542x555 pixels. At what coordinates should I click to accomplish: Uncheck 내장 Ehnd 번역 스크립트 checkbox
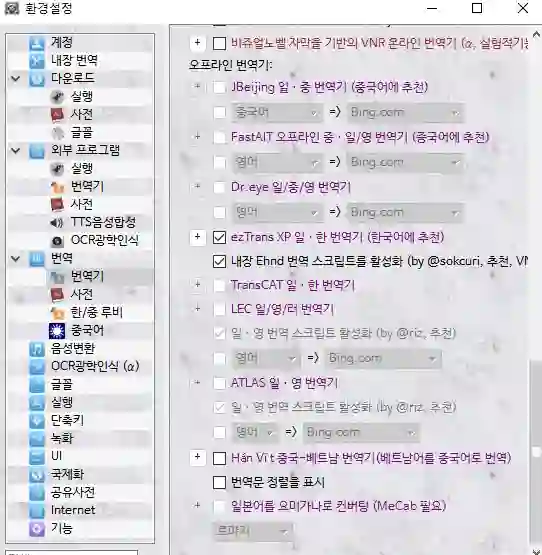219,262
